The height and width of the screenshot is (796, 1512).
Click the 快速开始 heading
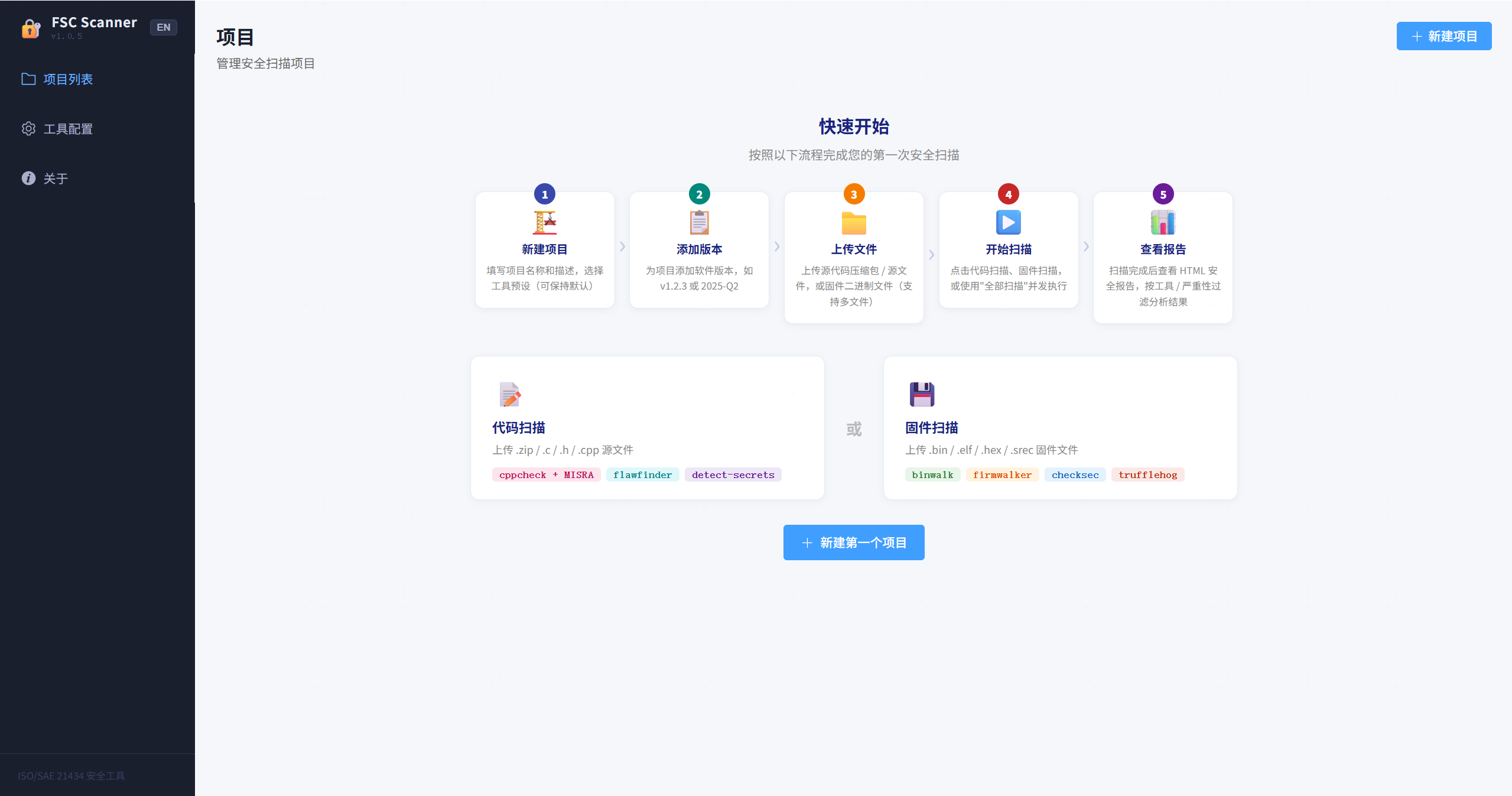[854, 126]
